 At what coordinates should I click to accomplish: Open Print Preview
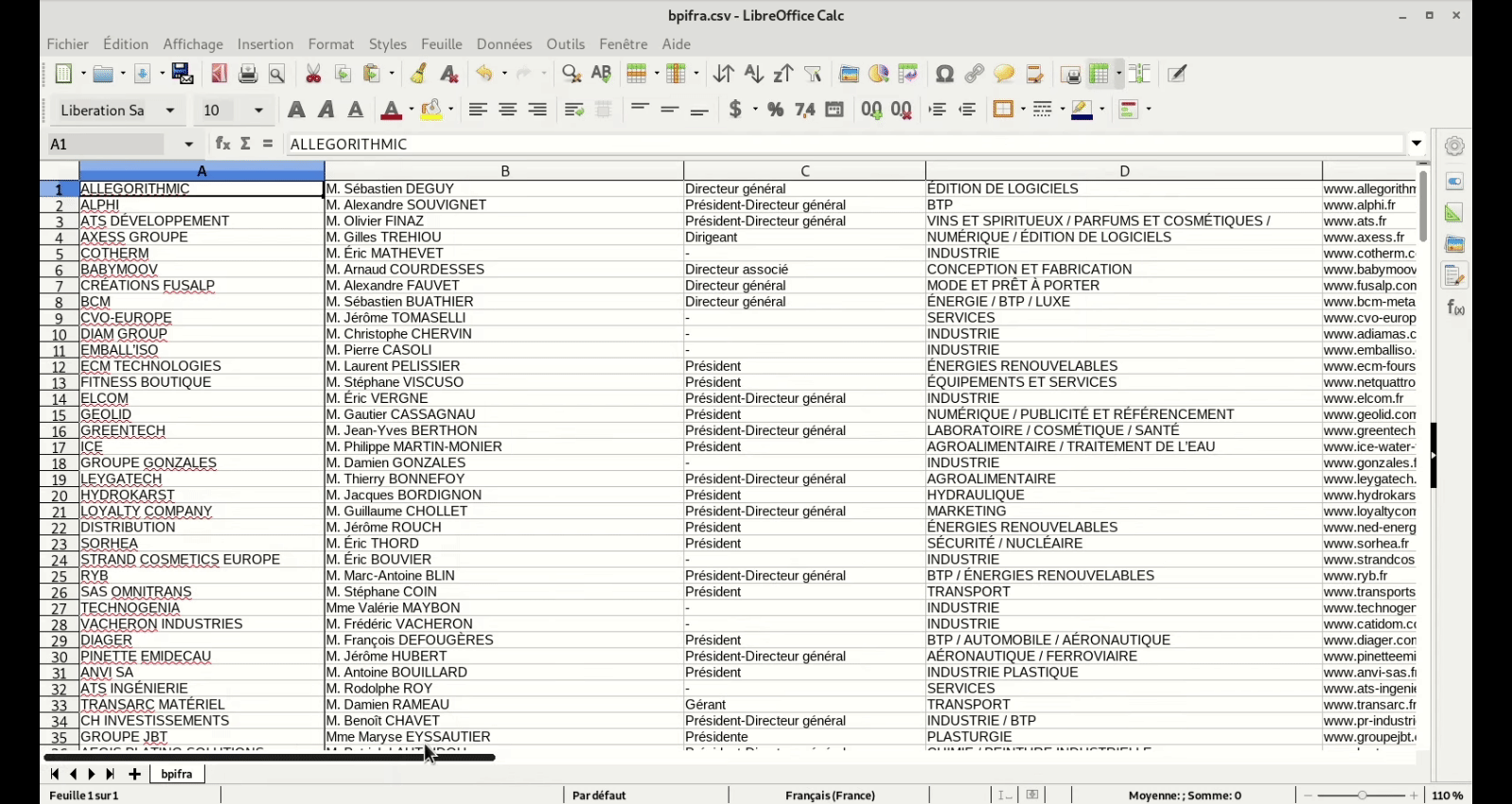(x=277, y=74)
